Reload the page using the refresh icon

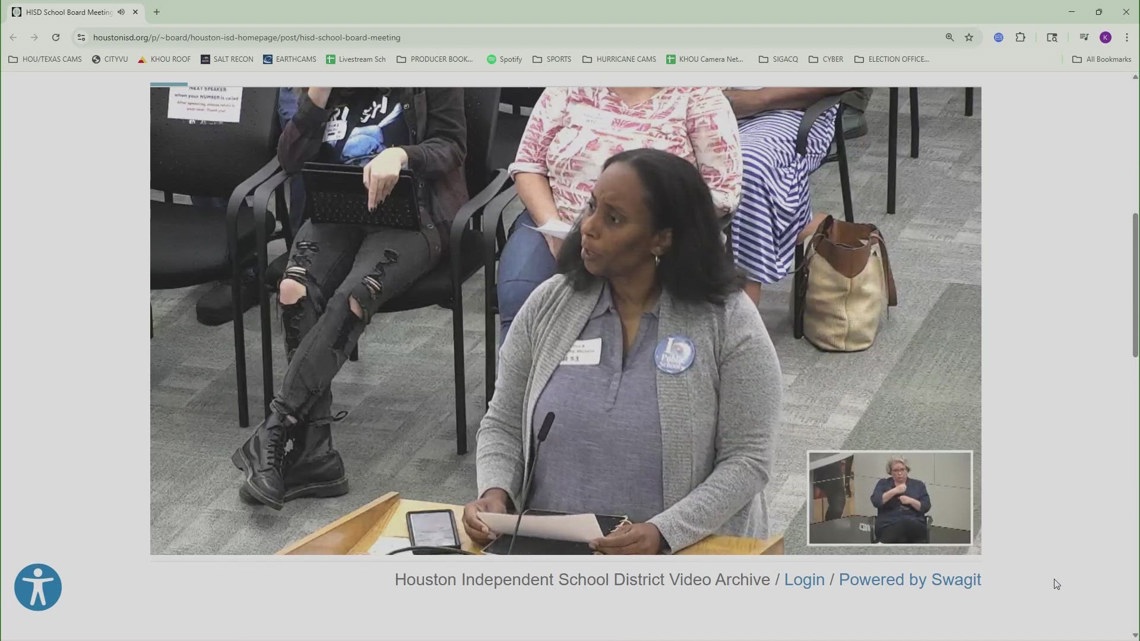[55, 37]
